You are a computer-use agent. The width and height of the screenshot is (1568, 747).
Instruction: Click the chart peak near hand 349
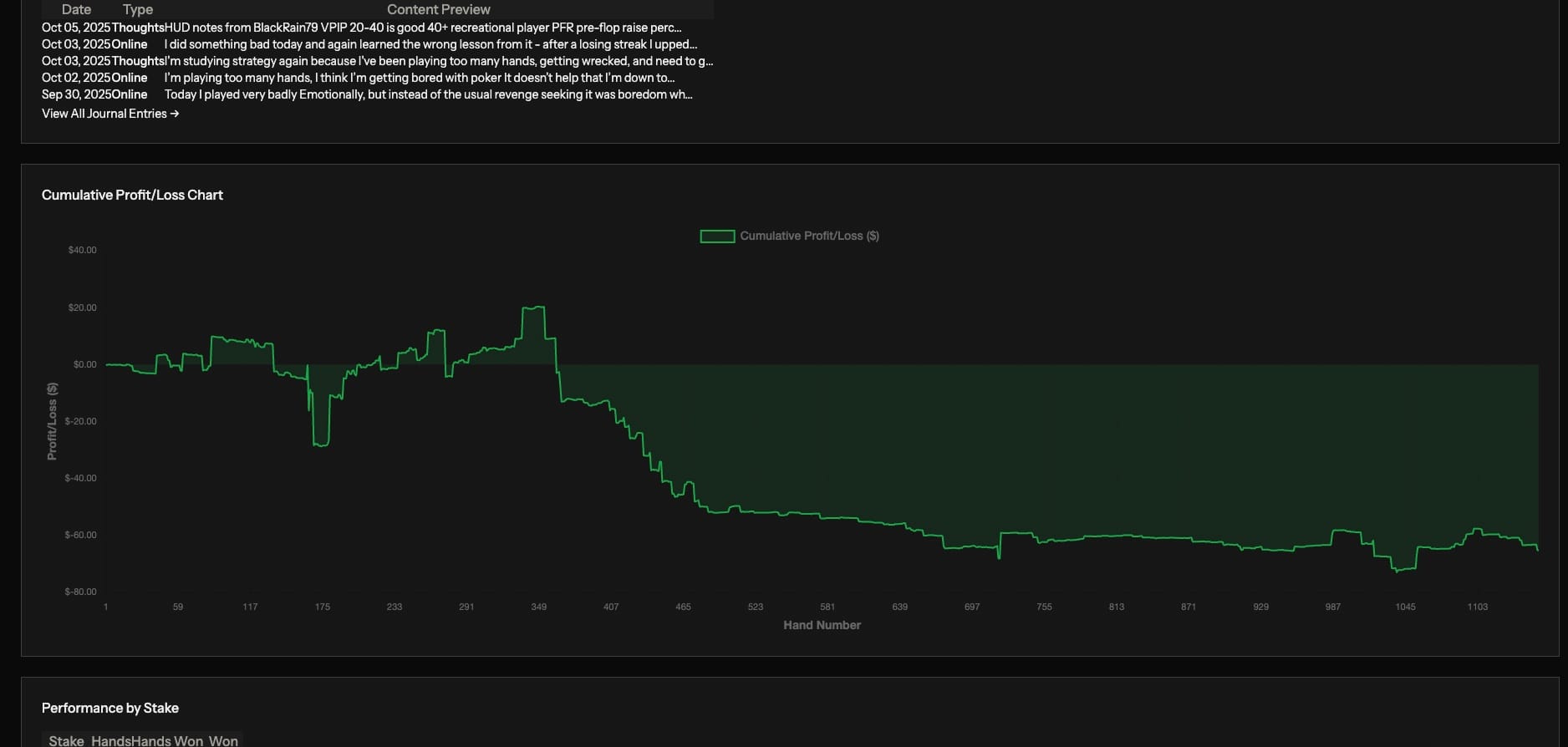tap(533, 307)
